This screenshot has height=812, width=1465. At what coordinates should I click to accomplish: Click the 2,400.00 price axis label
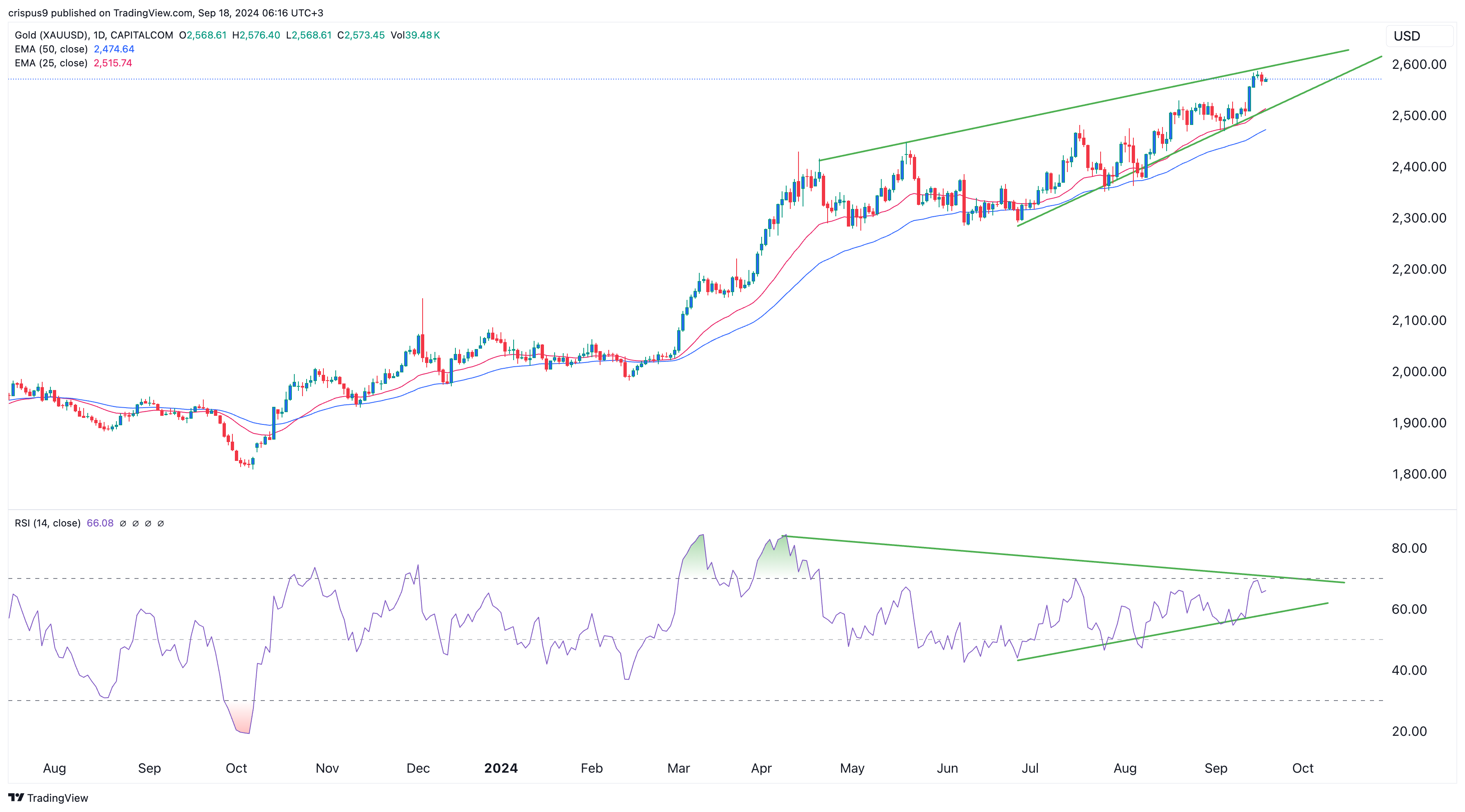pyautogui.click(x=1419, y=166)
